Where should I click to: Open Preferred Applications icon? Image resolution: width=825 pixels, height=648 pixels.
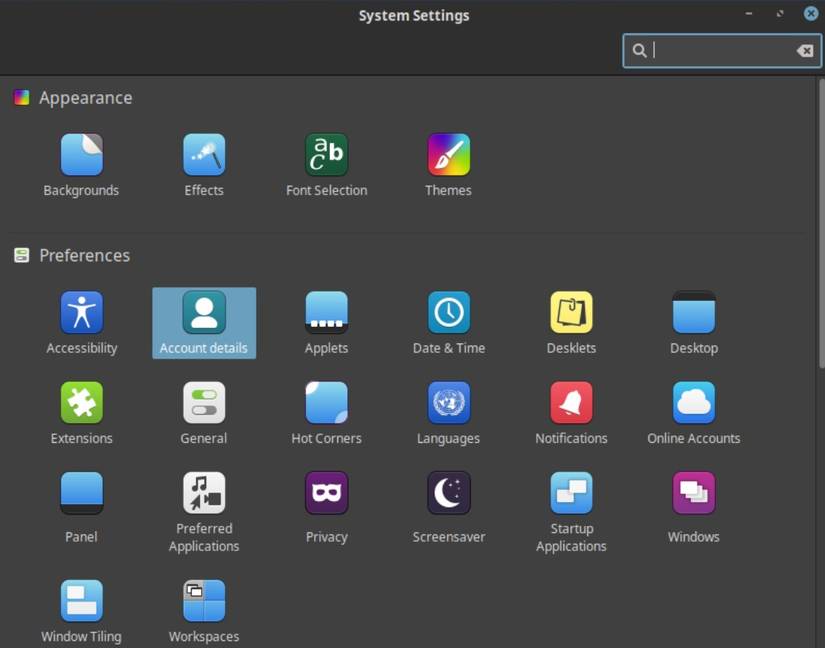click(204, 493)
